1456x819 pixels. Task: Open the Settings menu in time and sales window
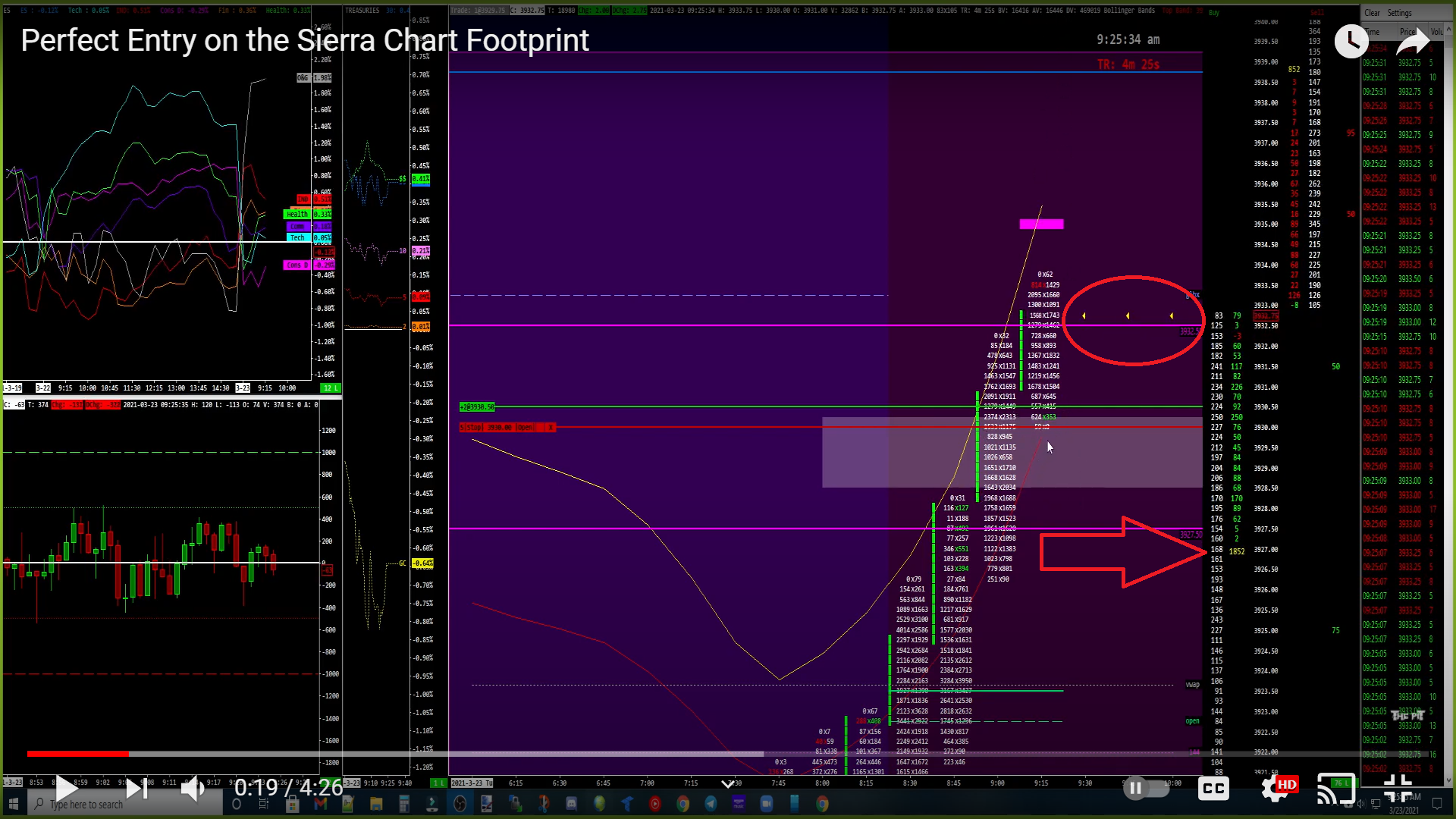[x=1400, y=13]
